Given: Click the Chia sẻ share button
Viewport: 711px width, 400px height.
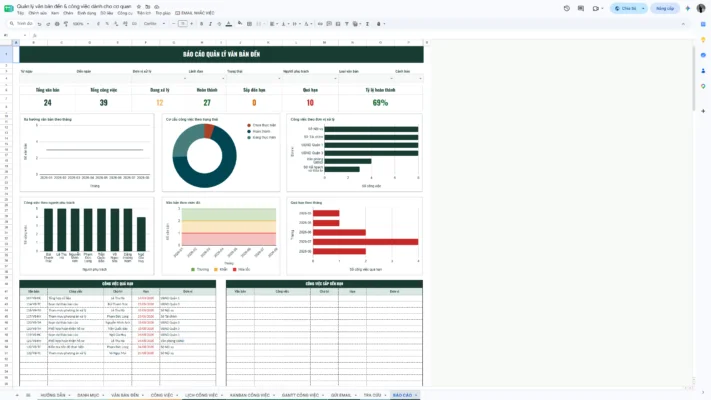Looking at the screenshot, I should [625, 8].
